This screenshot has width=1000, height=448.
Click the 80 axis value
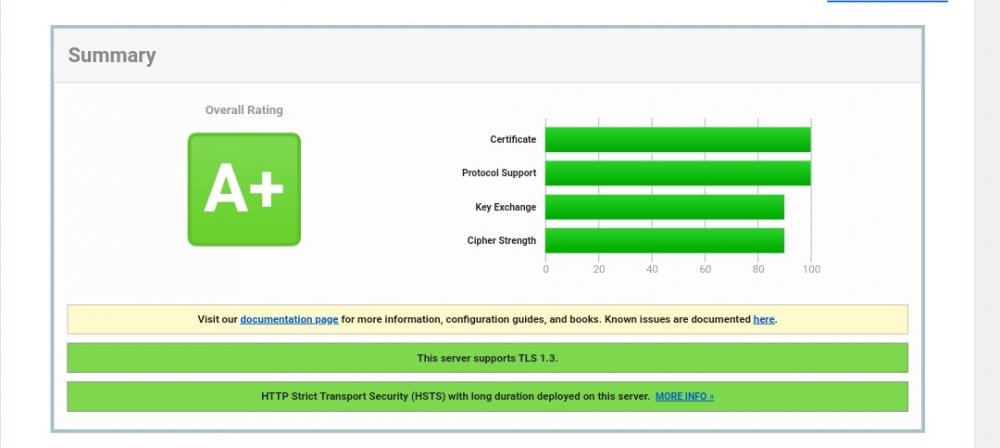[x=758, y=269]
